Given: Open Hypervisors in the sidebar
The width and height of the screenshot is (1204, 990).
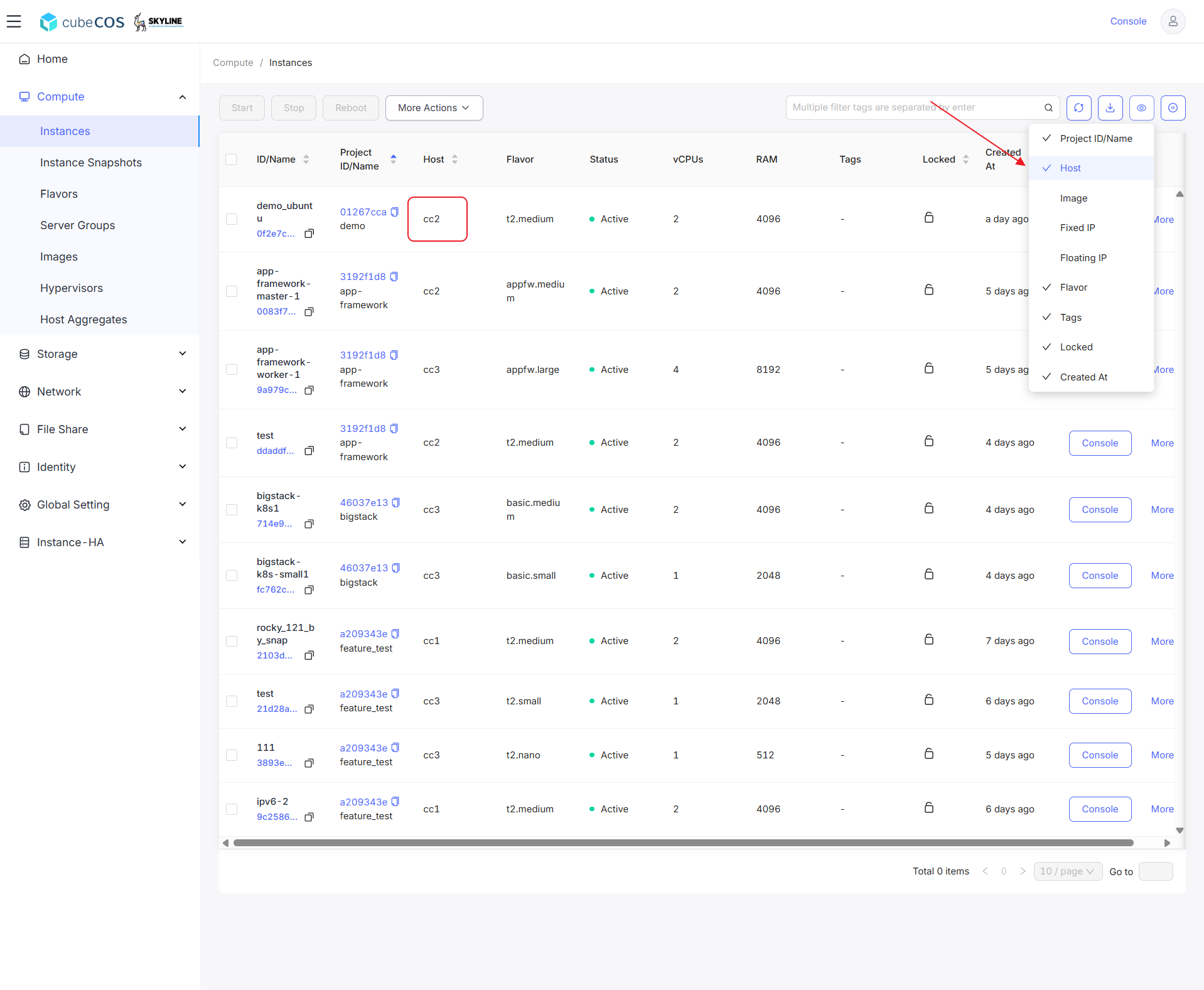Looking at the screenshot, I should (x=72, y=288).
